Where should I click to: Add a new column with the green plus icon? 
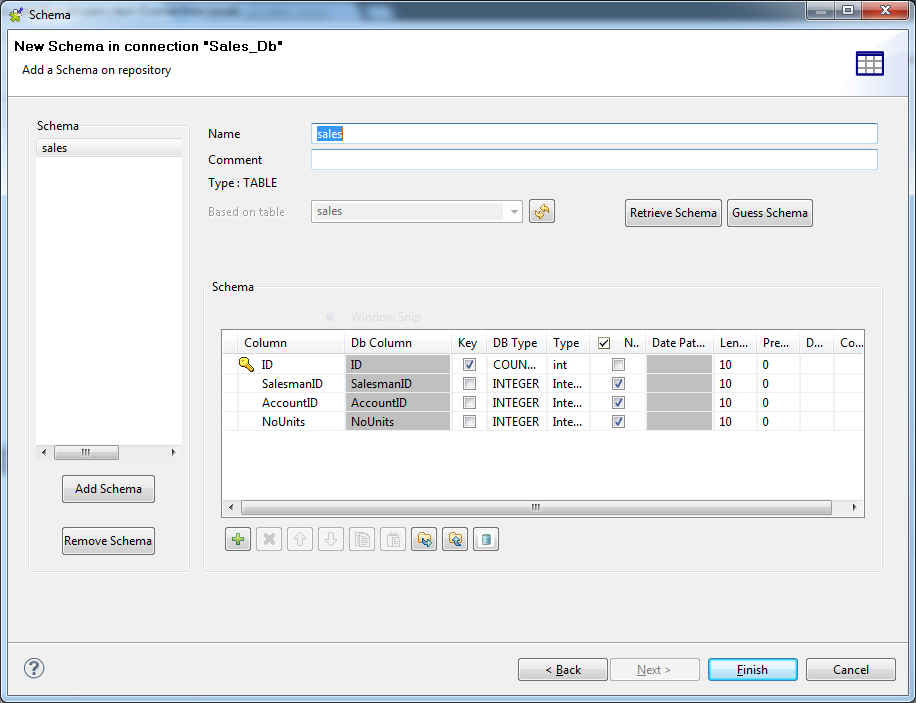[x=238, y=539]
